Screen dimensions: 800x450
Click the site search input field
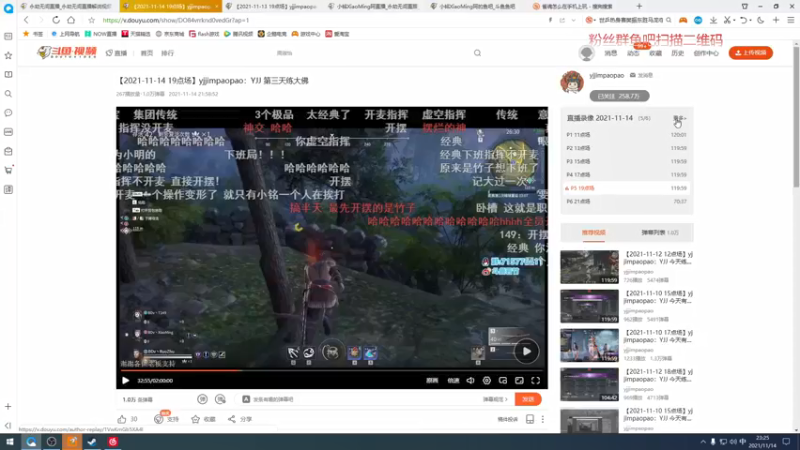[x=370, y=53]
